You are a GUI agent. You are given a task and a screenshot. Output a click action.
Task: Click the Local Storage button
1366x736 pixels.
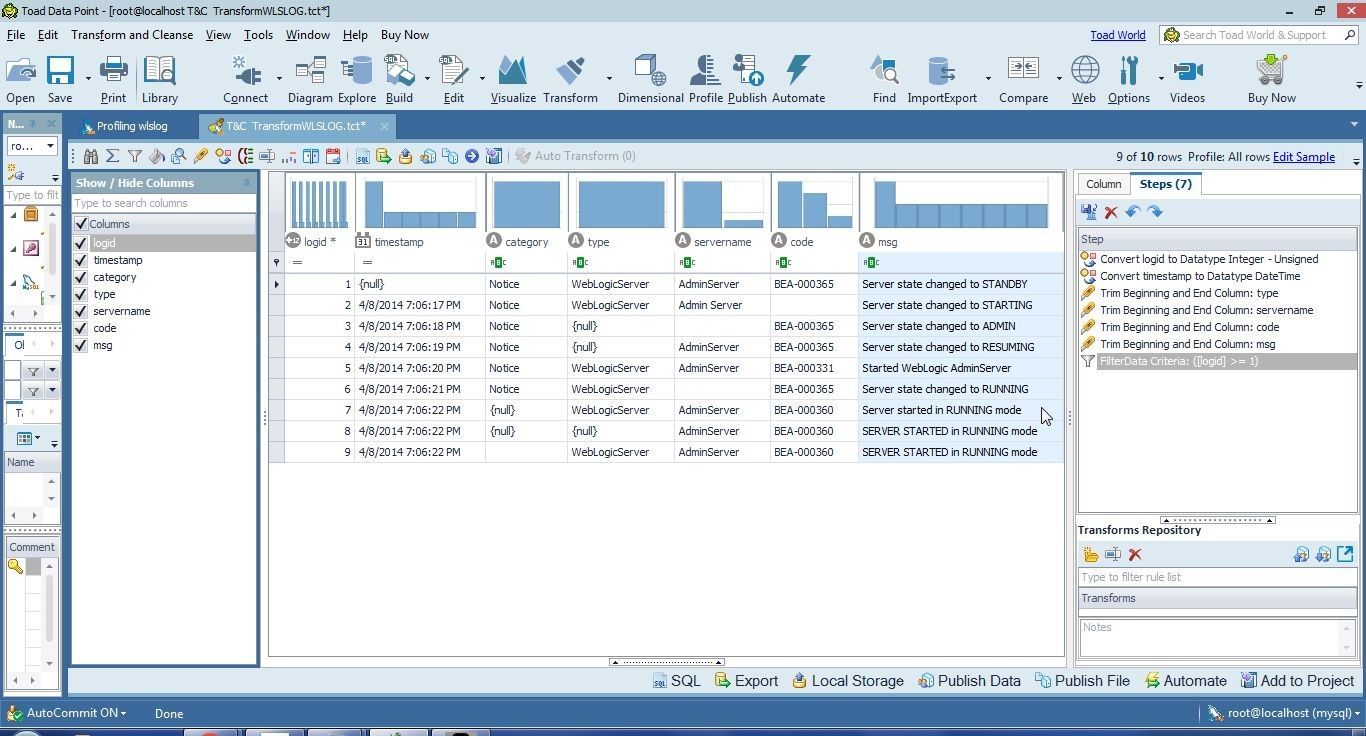[x=848, y=681]
